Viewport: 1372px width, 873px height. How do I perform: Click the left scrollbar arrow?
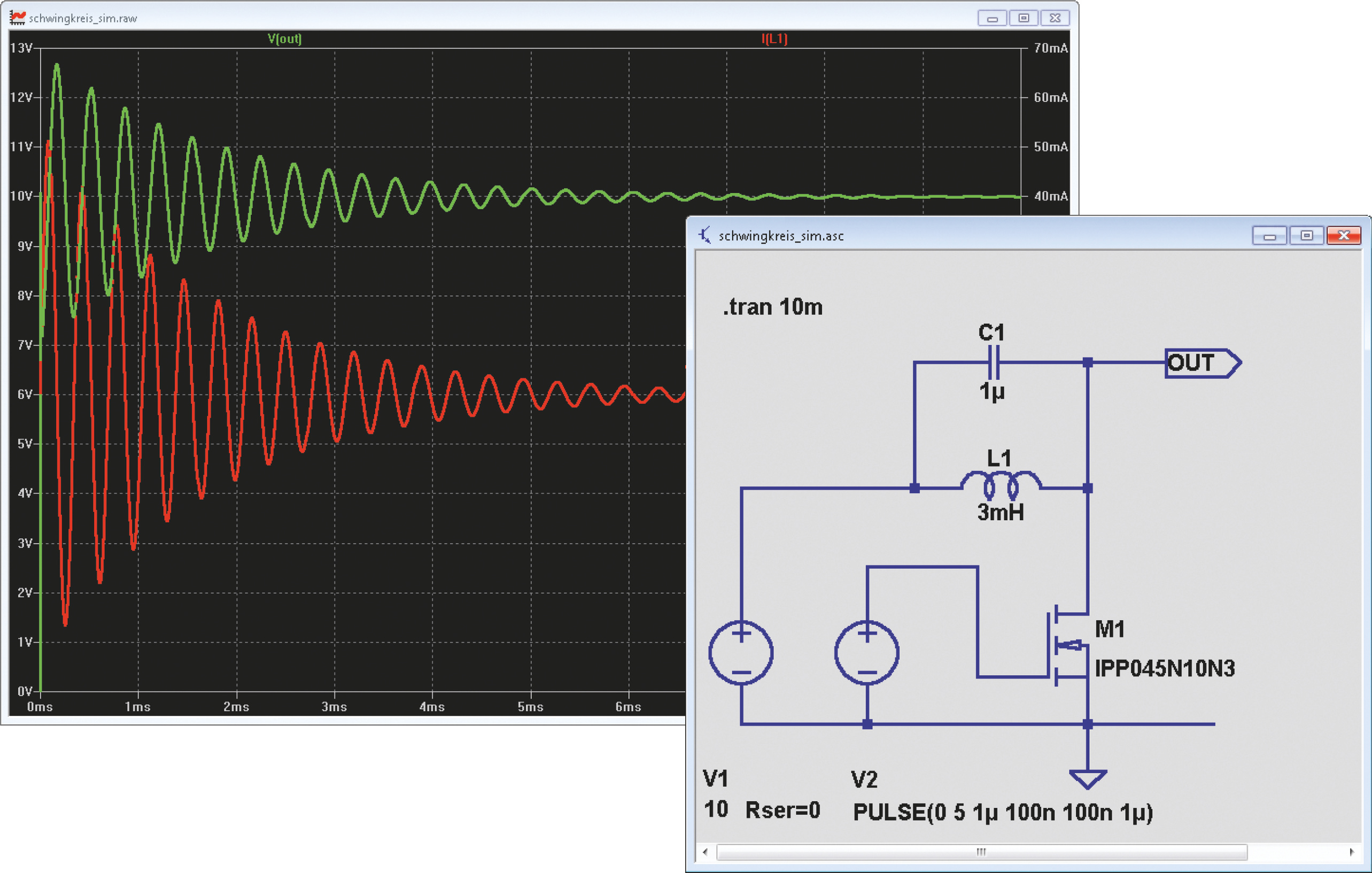click(x=706, y=852)
